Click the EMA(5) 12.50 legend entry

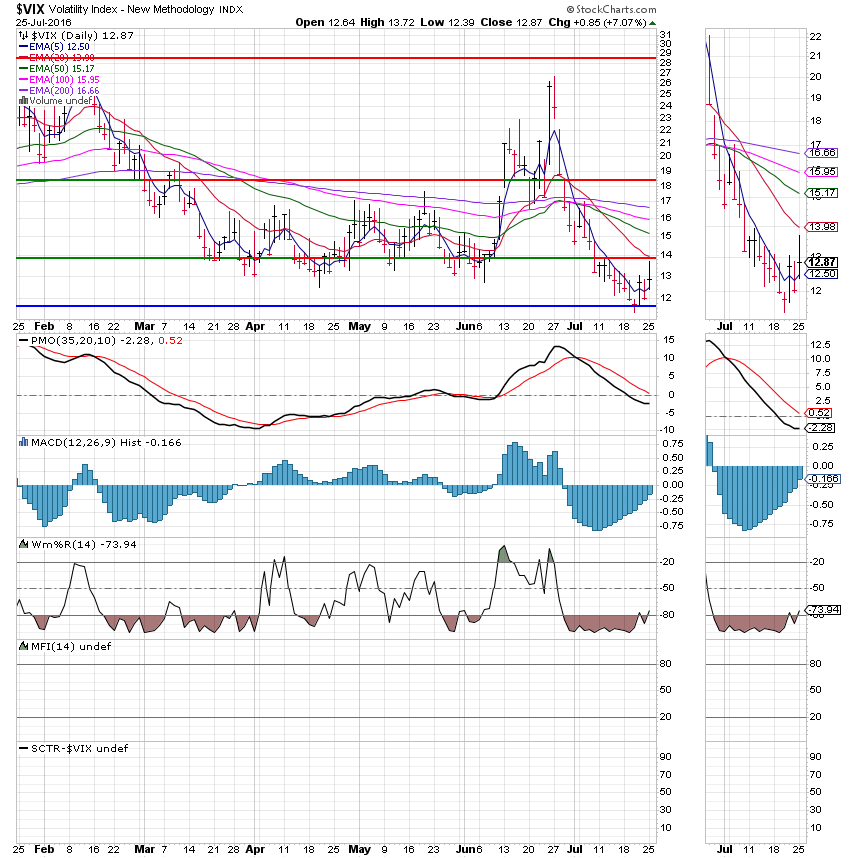click(61, 48)
